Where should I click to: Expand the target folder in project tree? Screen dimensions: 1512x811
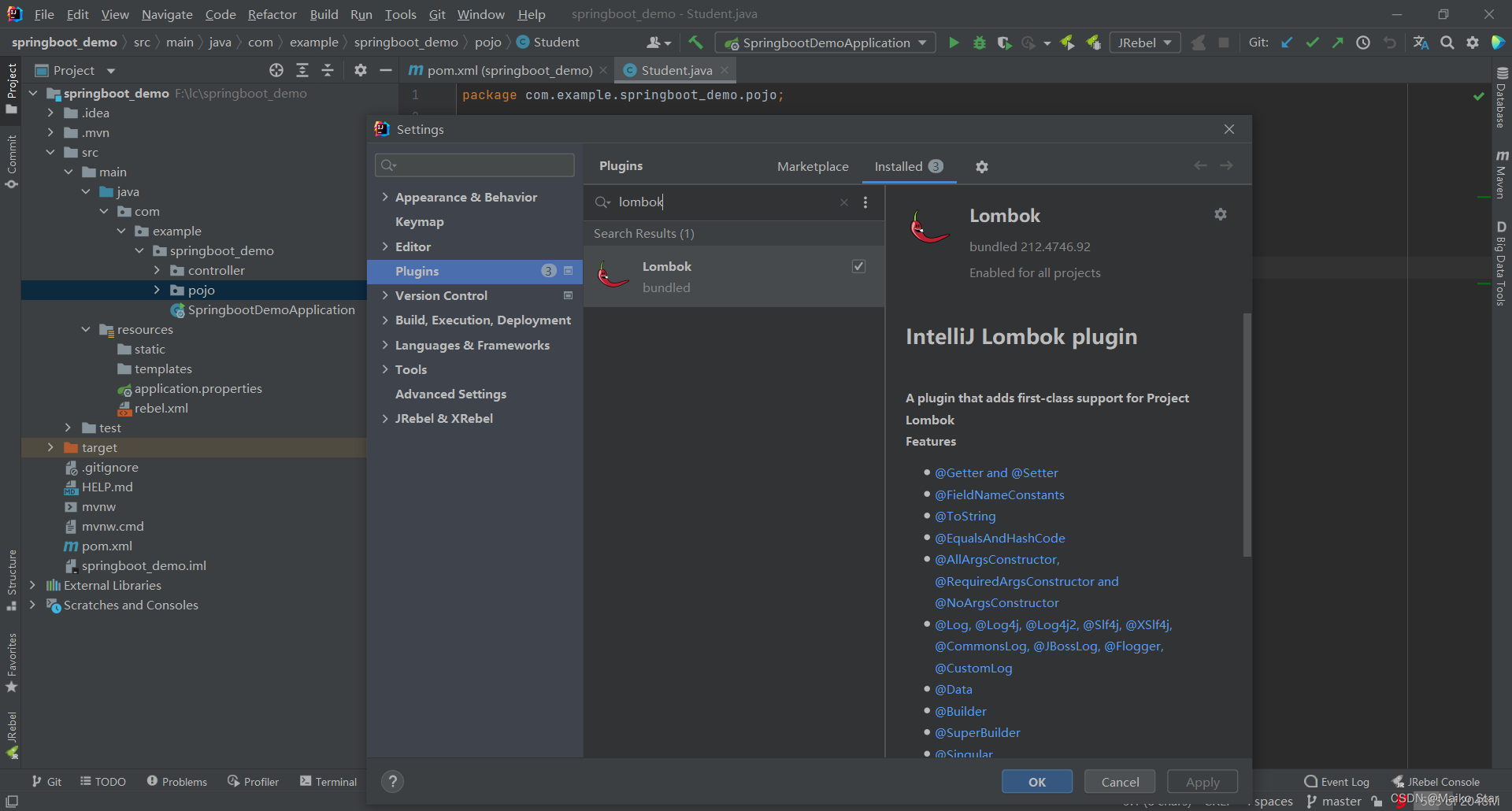click(x=50, y=447)
